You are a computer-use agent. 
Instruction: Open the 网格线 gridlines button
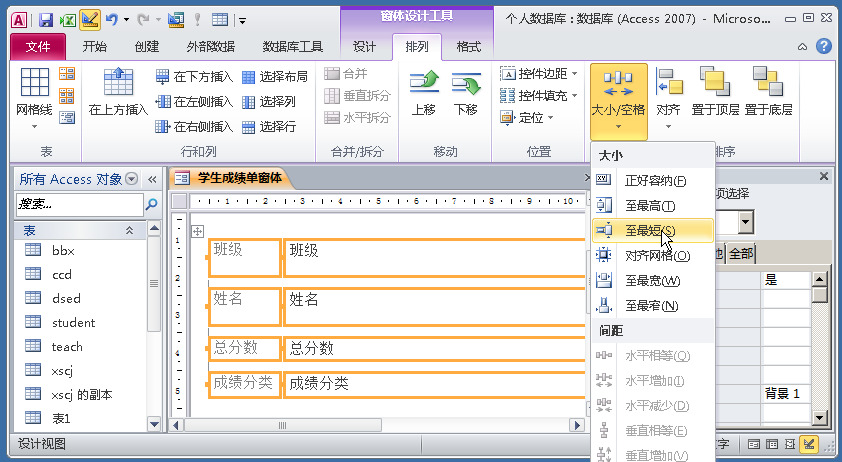click(x=34, y=98)
